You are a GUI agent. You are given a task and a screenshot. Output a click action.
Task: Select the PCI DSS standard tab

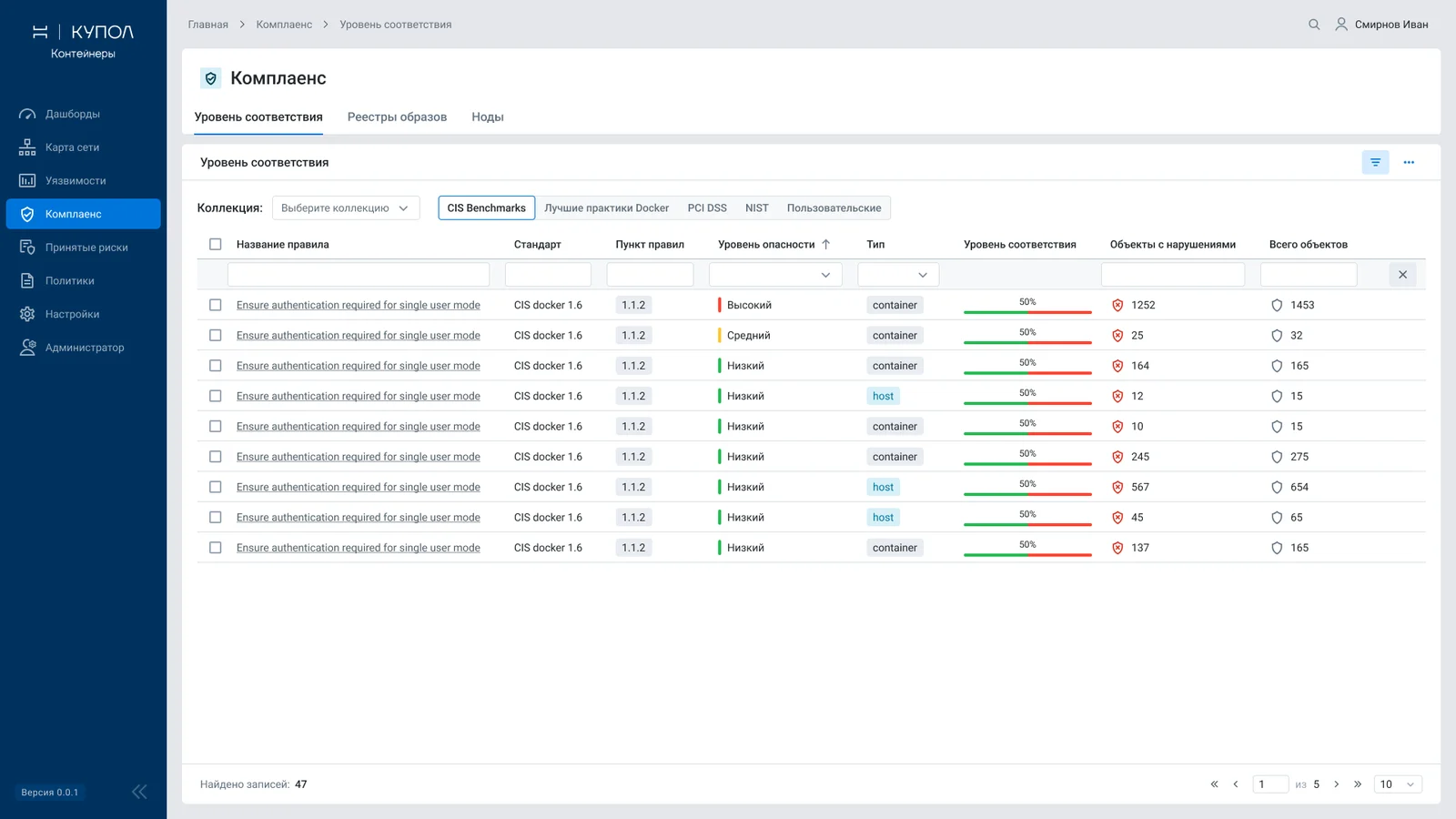tap(707, 208)
